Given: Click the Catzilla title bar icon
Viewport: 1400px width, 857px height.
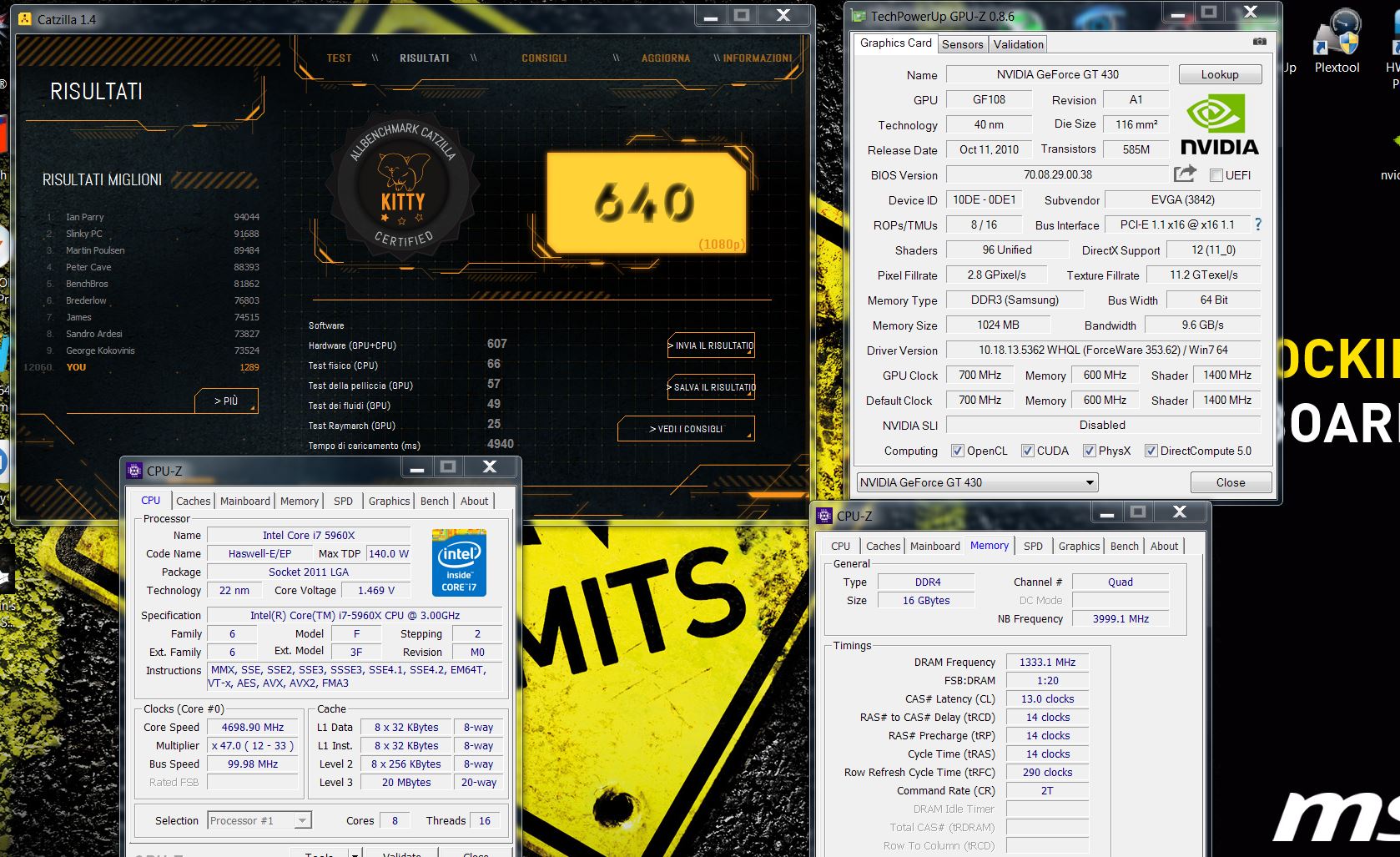Looking at the screenshot, I should pos(25,19).
